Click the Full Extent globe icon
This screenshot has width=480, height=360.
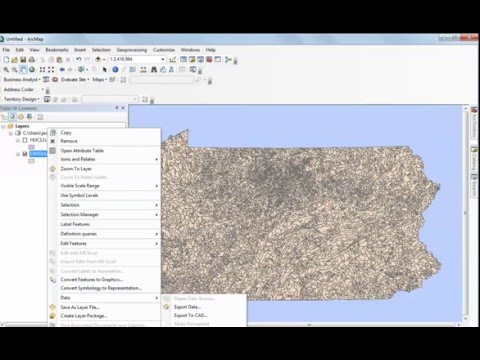tap(32, 70)
